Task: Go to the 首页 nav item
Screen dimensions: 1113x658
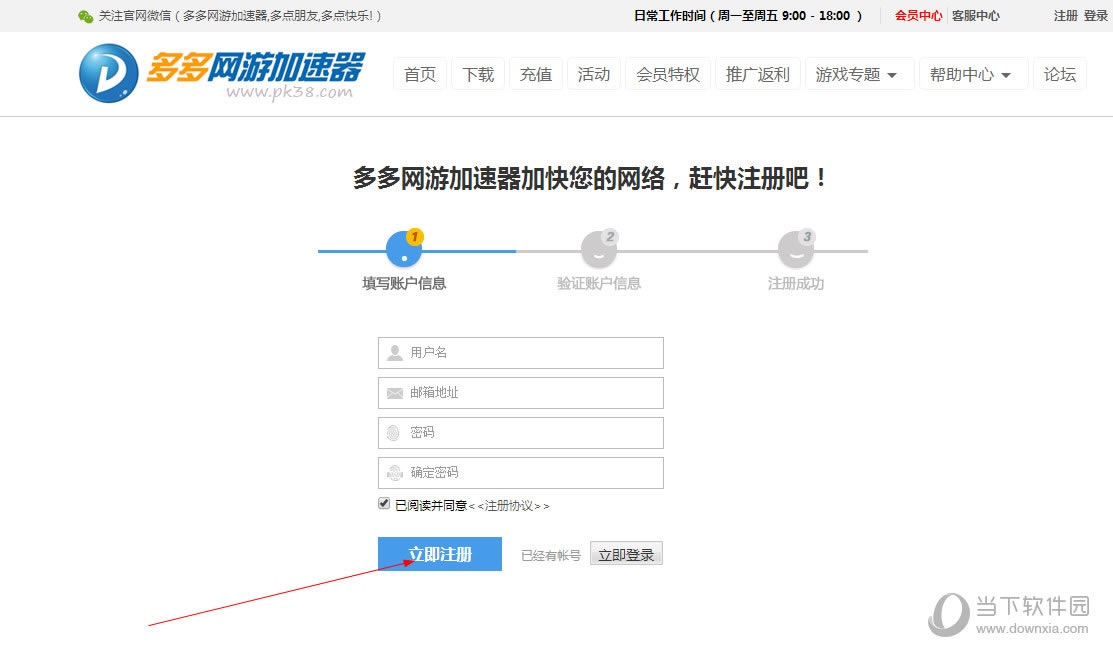Action: click(420, 74)
